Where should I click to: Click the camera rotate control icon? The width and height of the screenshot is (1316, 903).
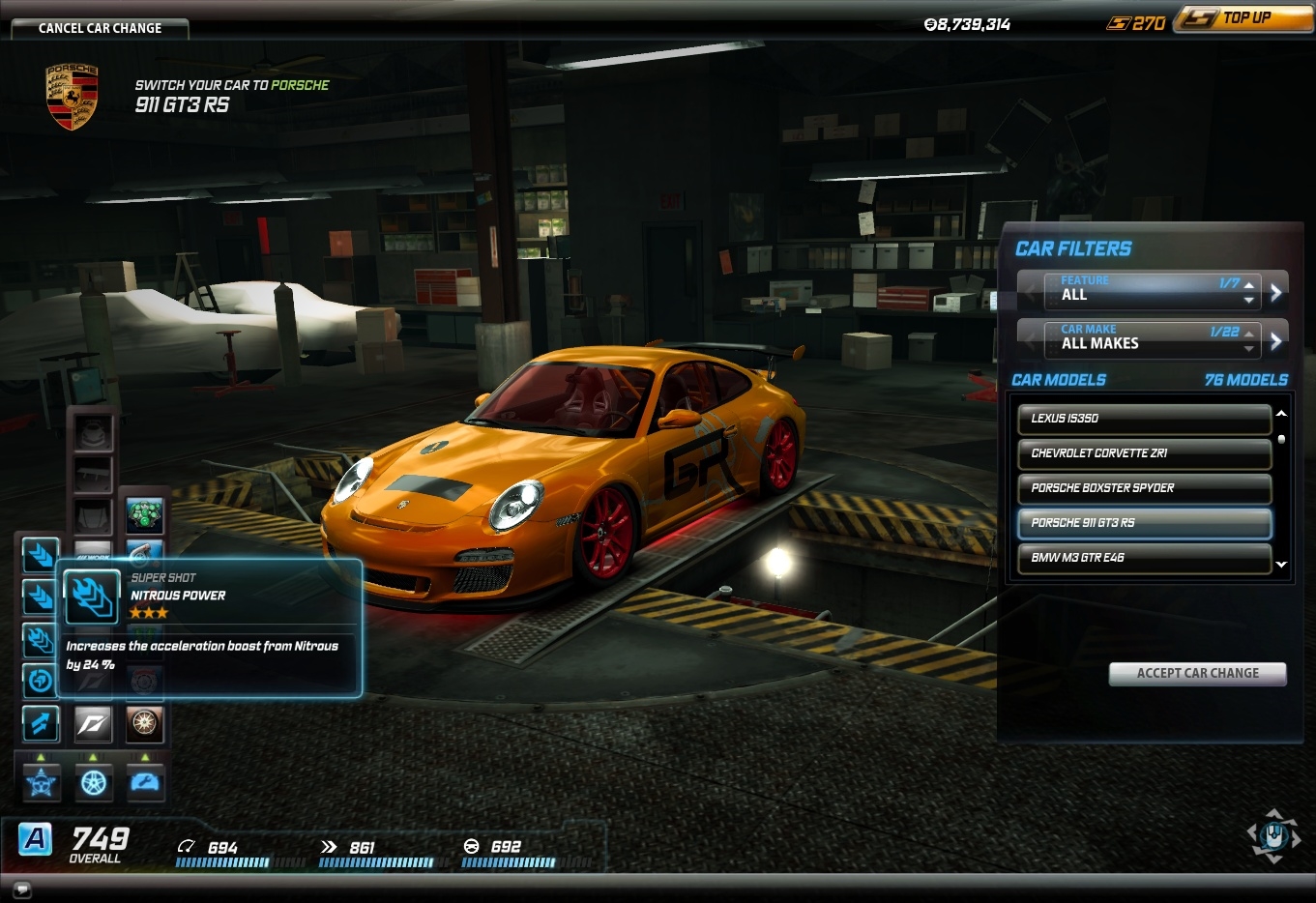(x=1272, y=835)
